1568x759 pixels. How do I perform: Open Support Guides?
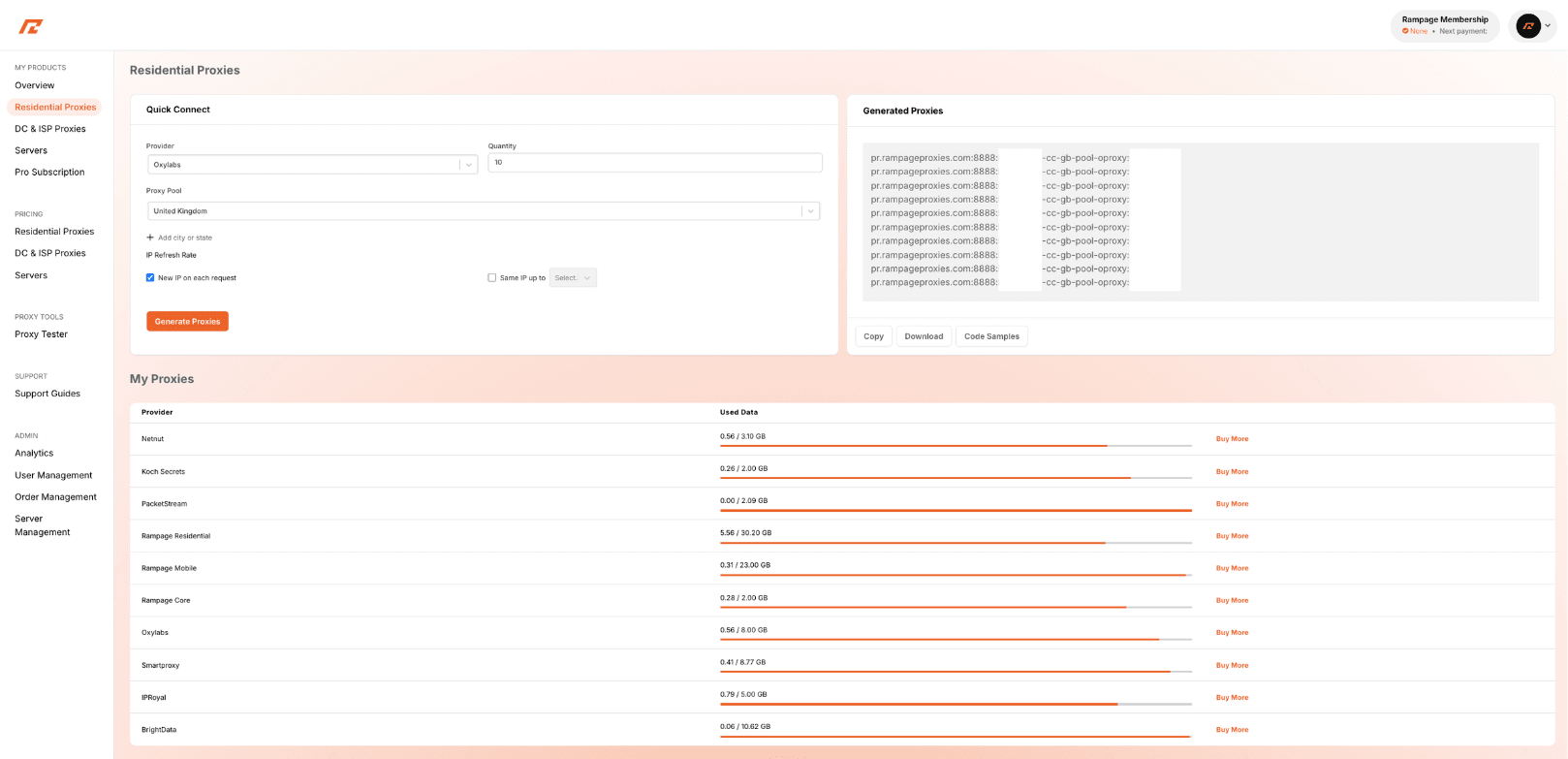click(47, 394)
